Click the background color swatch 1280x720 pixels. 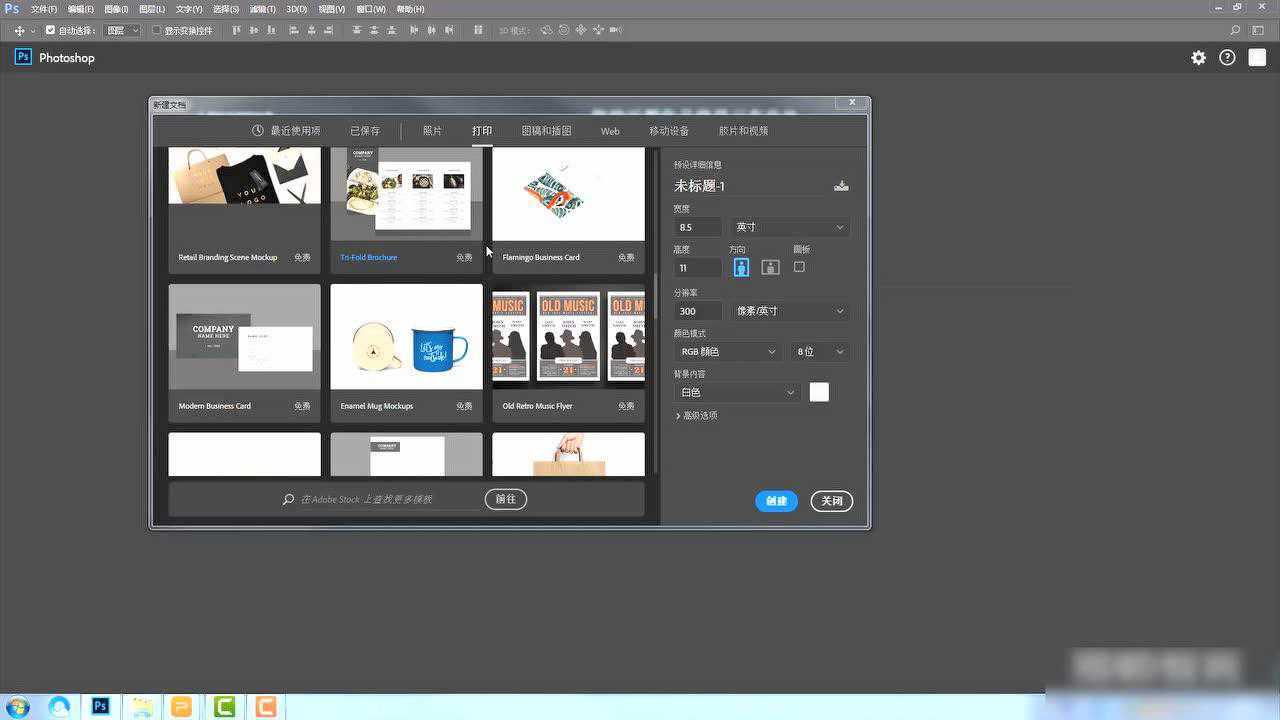click(x=819, y=392)
